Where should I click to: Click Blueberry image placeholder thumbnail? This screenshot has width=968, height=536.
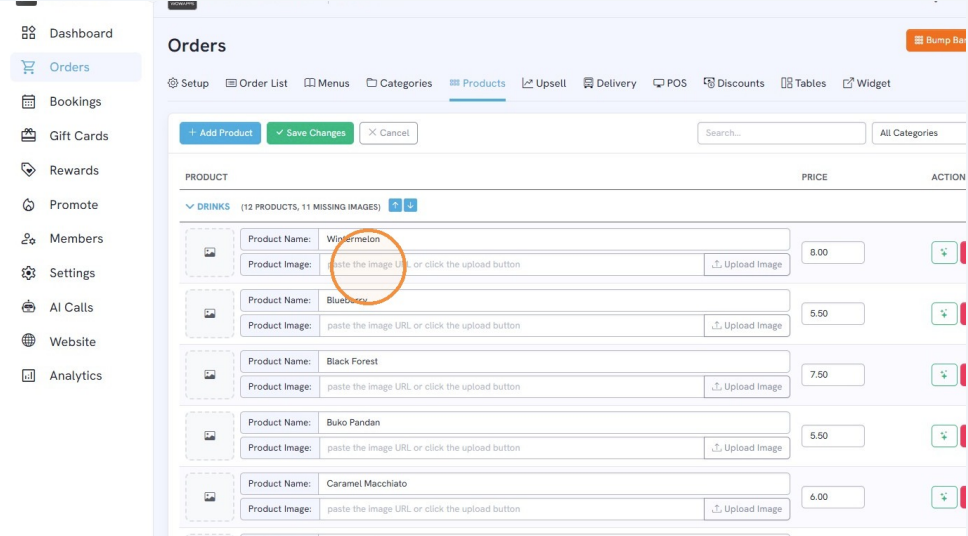(x=210, y=313)
